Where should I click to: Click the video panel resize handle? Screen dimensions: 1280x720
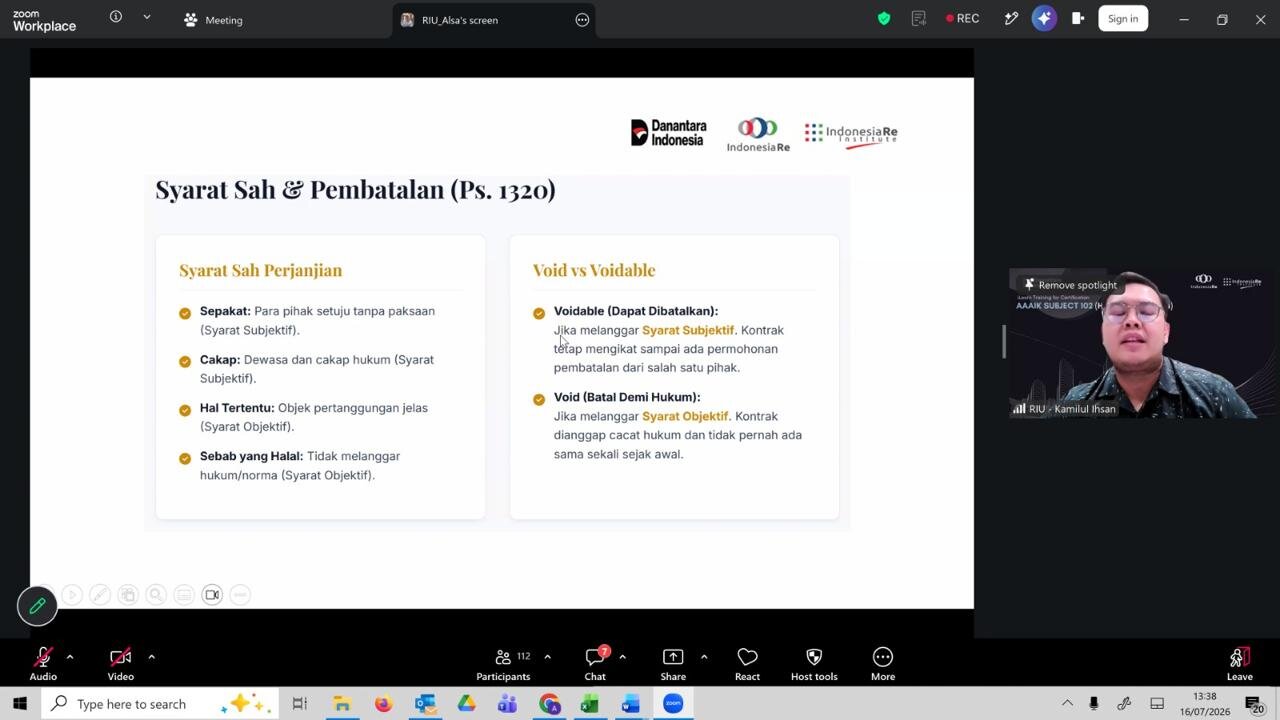coord(1003,341)
